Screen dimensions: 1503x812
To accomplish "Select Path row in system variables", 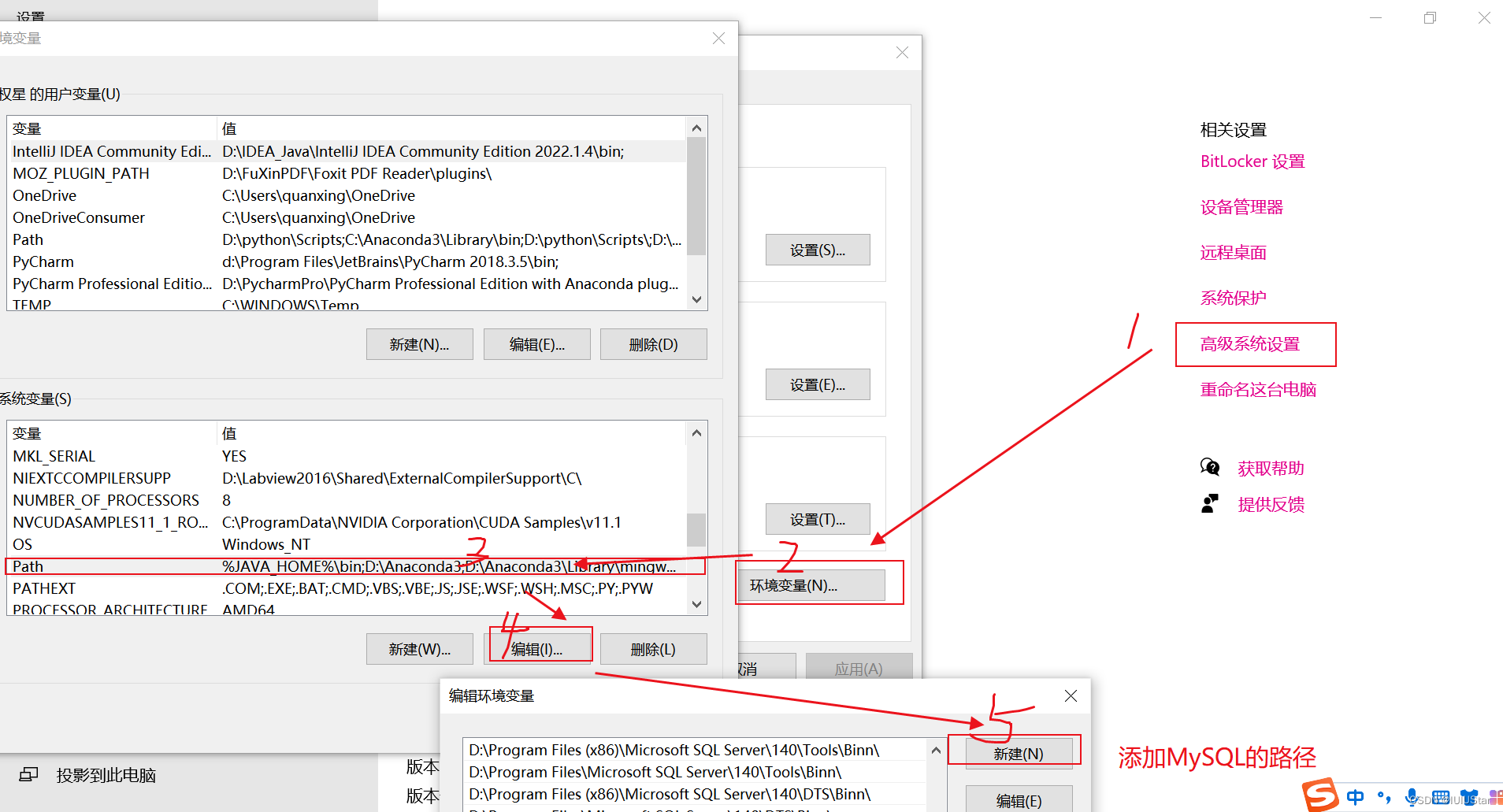I will [x=347, y=566].
